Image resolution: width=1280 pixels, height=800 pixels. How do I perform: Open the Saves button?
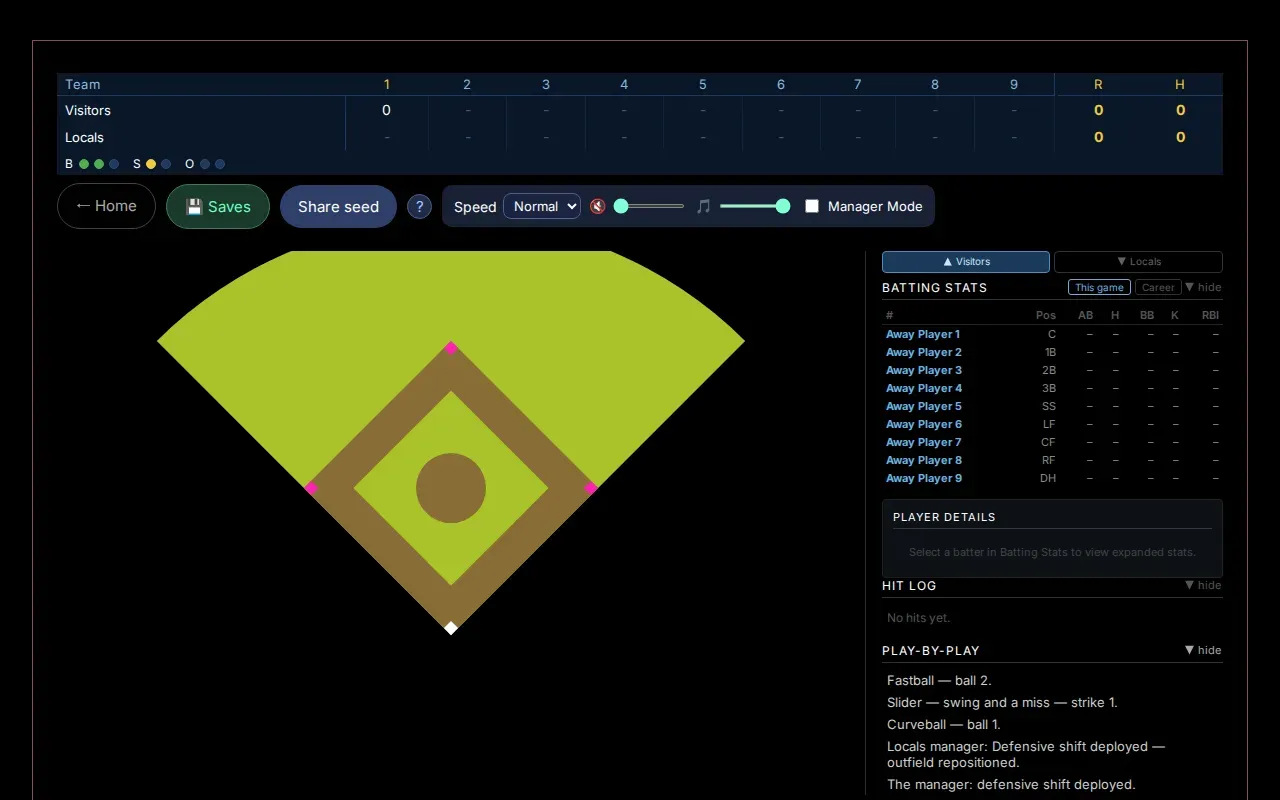coord(218,206)
